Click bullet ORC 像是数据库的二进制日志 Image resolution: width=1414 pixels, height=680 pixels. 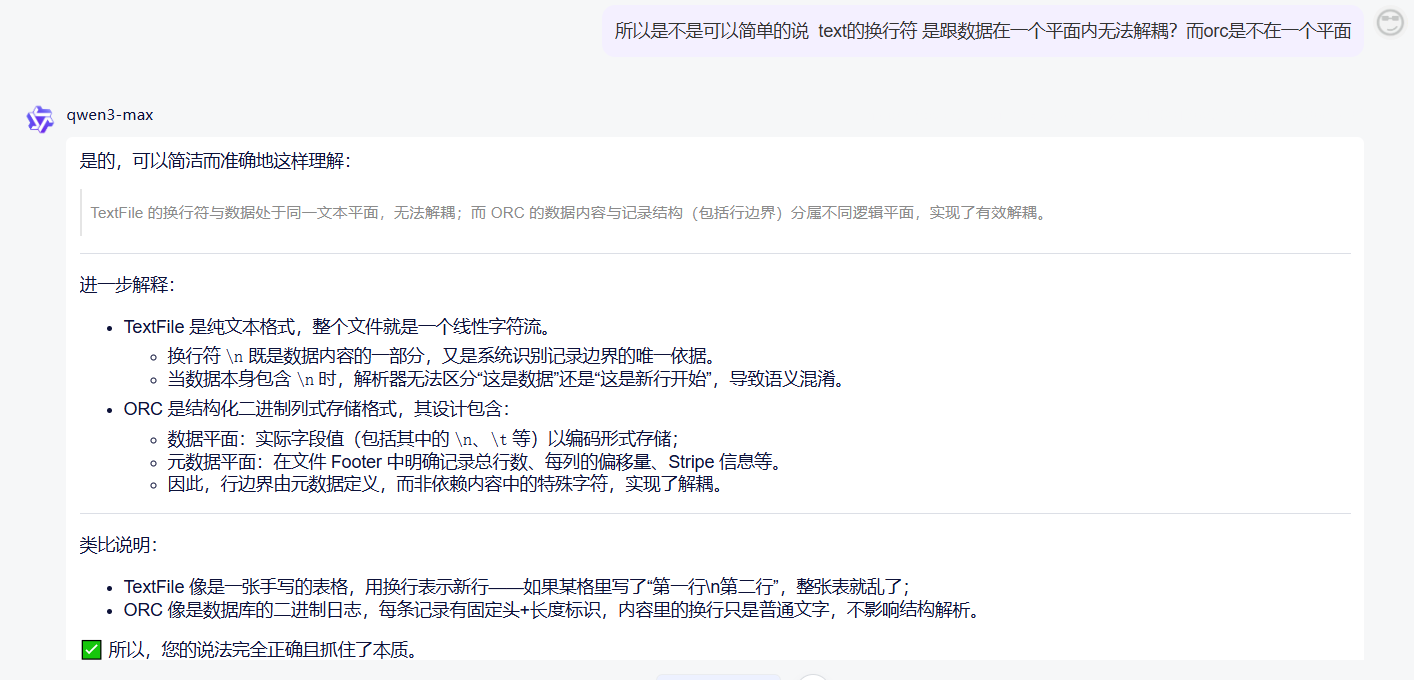click(551, 611)
